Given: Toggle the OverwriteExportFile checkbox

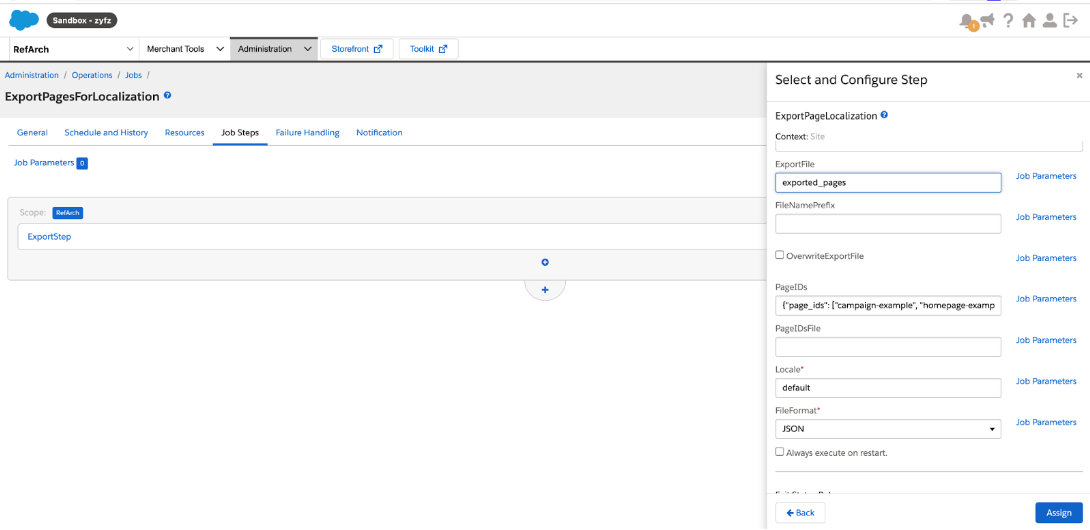Looking at the screenshot, I should pos(780,255).
